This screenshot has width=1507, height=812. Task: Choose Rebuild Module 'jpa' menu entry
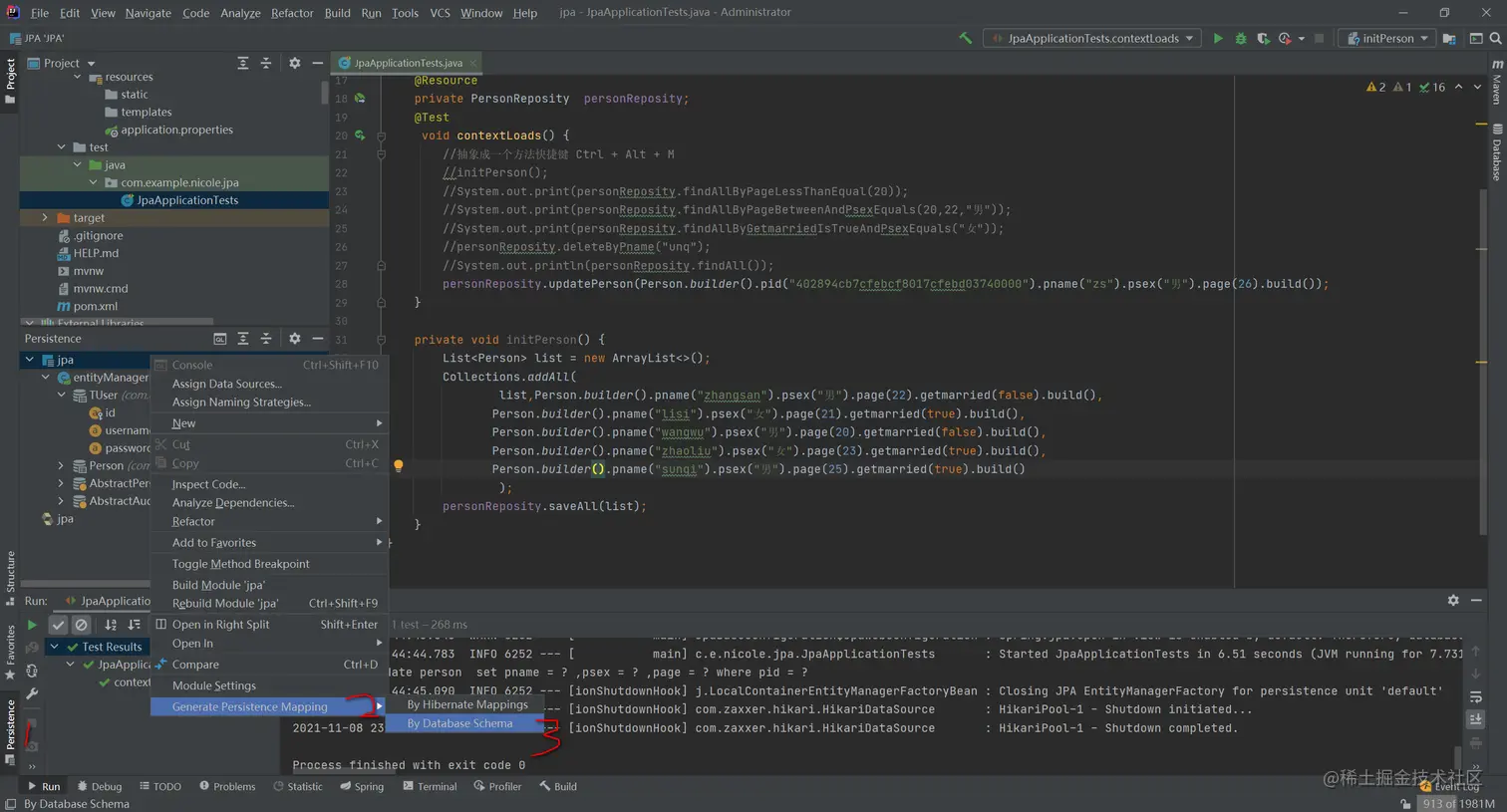[268, 603]
